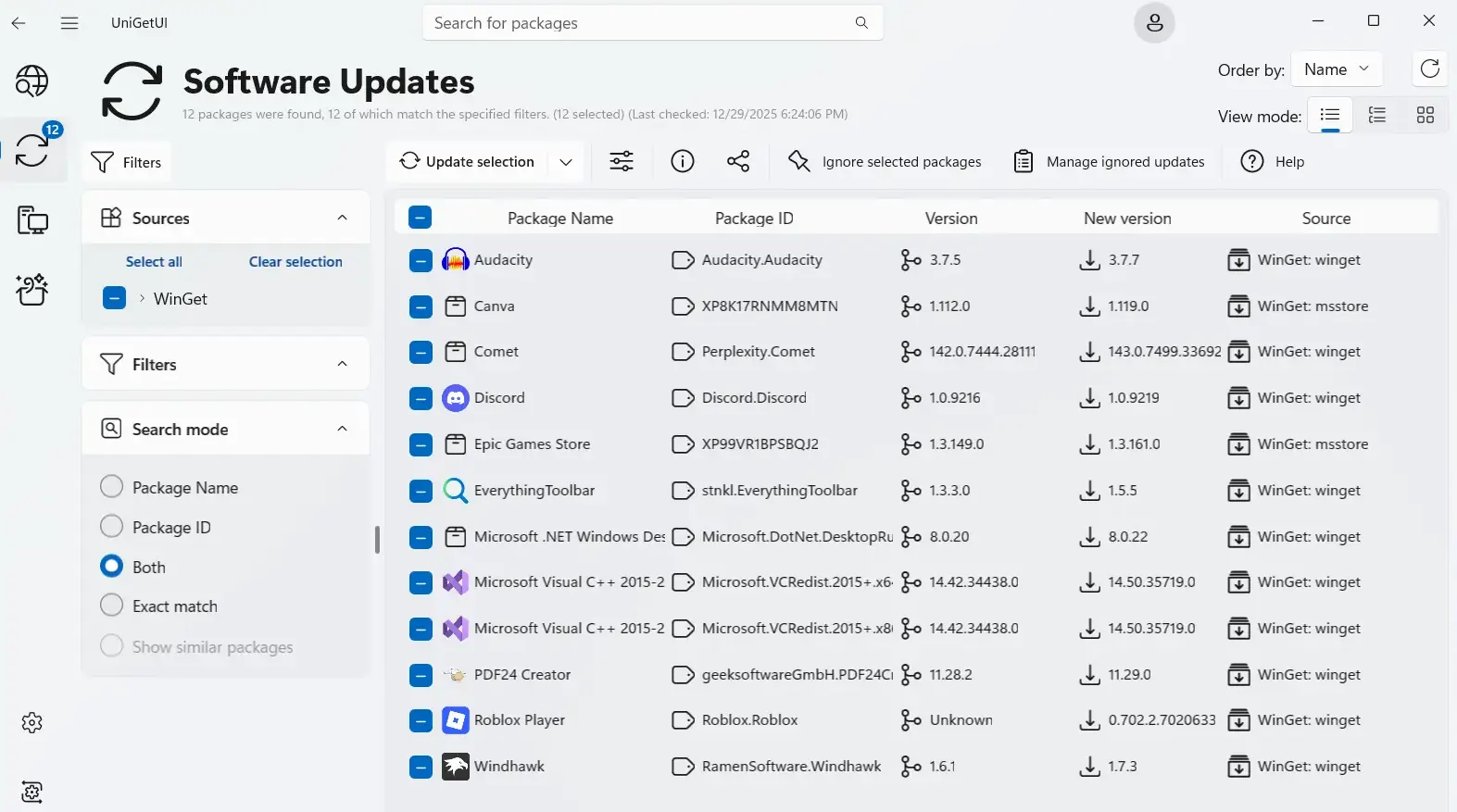The width and height of the screenshot is (1457, 812).
Task: Open the Discover Packages globe icon
Action: coord(31,81)
